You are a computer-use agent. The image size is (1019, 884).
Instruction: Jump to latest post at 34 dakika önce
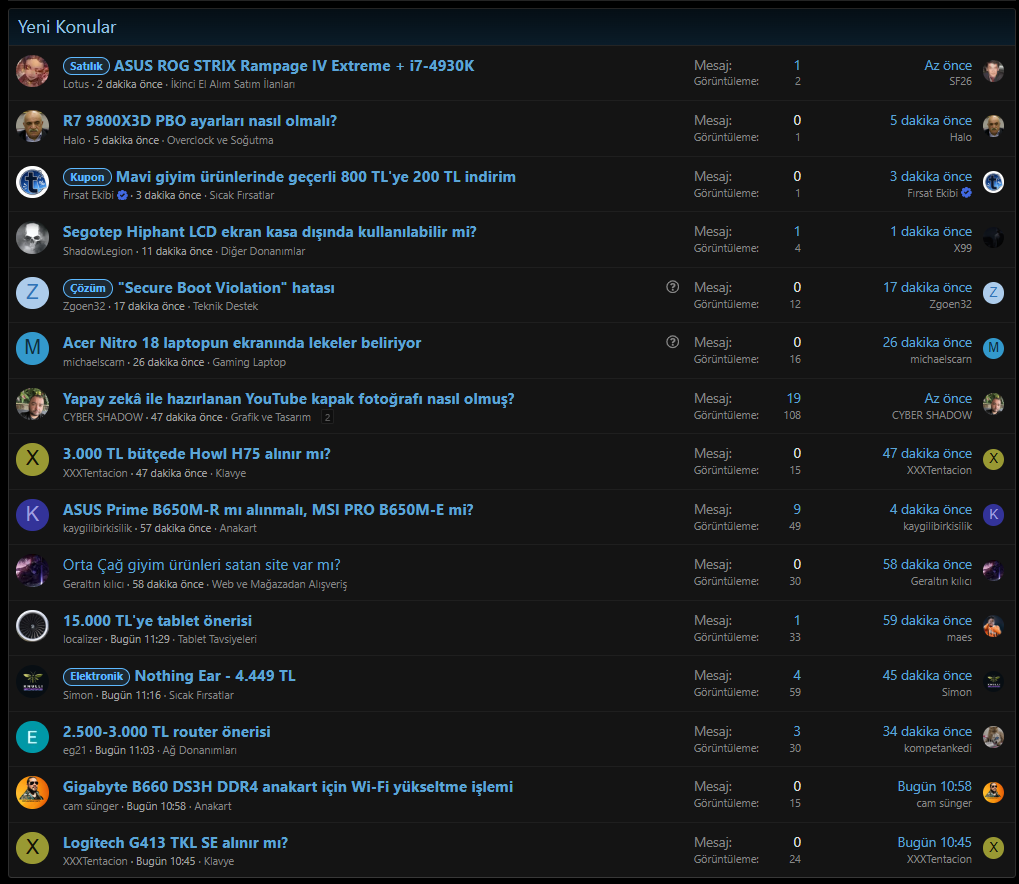tap(927, 732)
